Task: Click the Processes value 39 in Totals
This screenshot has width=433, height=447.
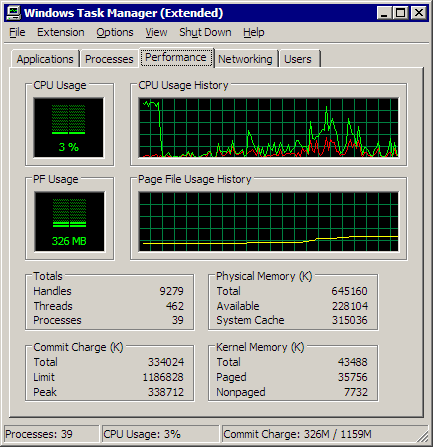Action: tap(178, 320)
